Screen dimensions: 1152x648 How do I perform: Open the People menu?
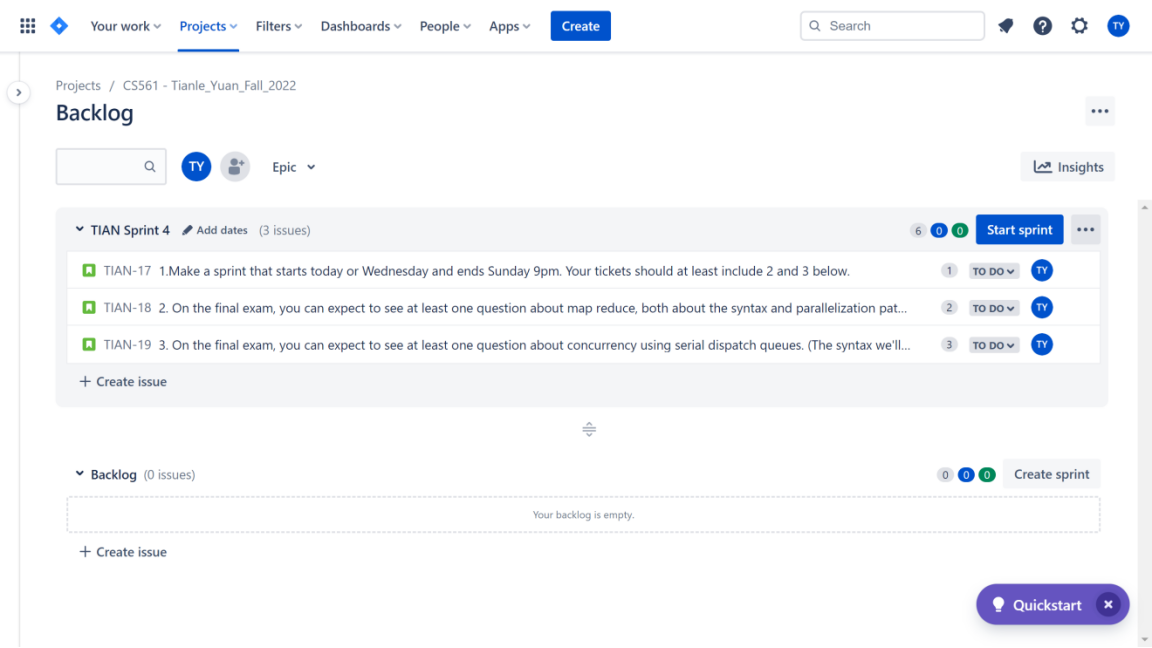444,26
